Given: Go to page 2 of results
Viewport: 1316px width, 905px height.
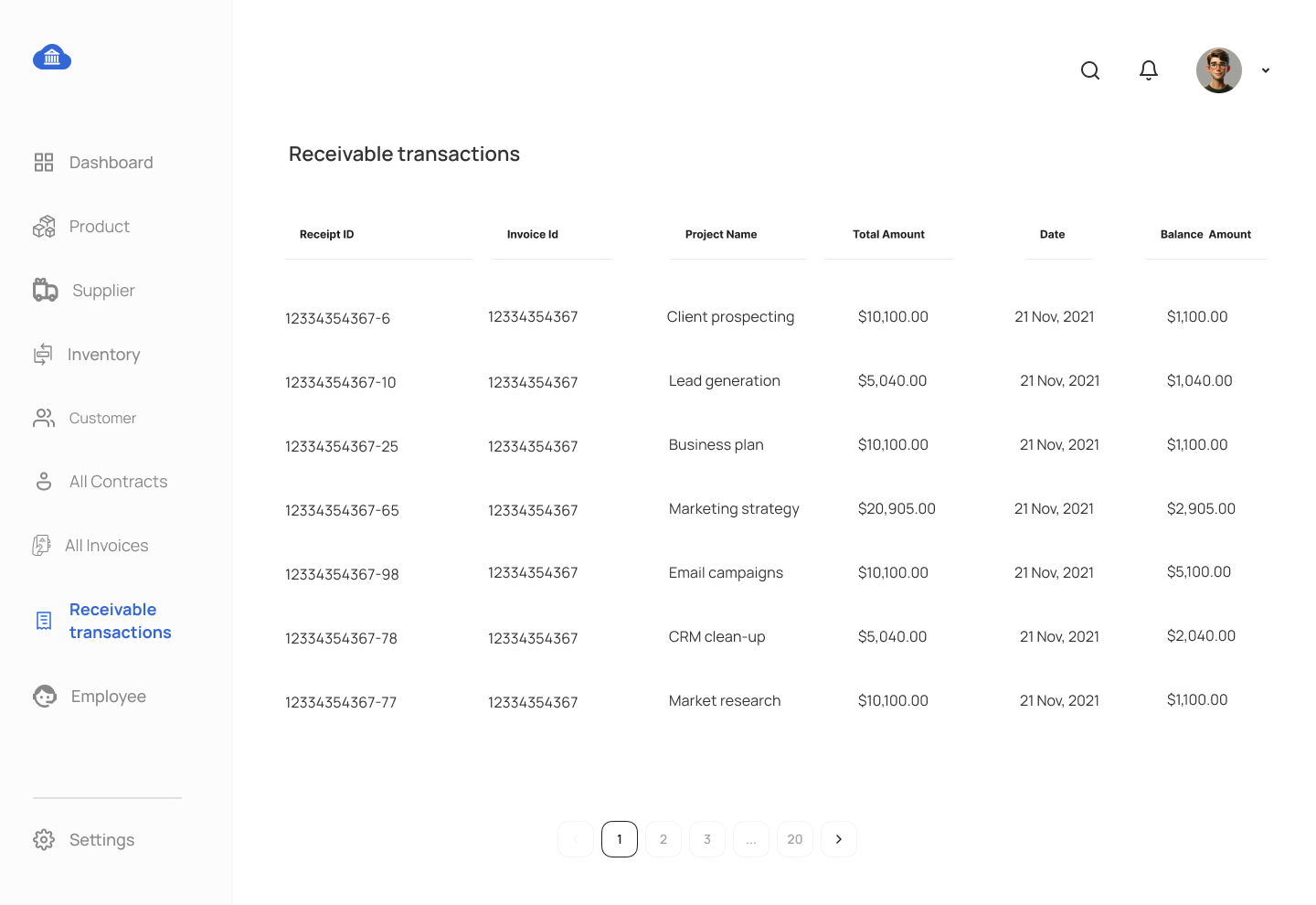Looking at the screenshot, I should click(663, 839).
